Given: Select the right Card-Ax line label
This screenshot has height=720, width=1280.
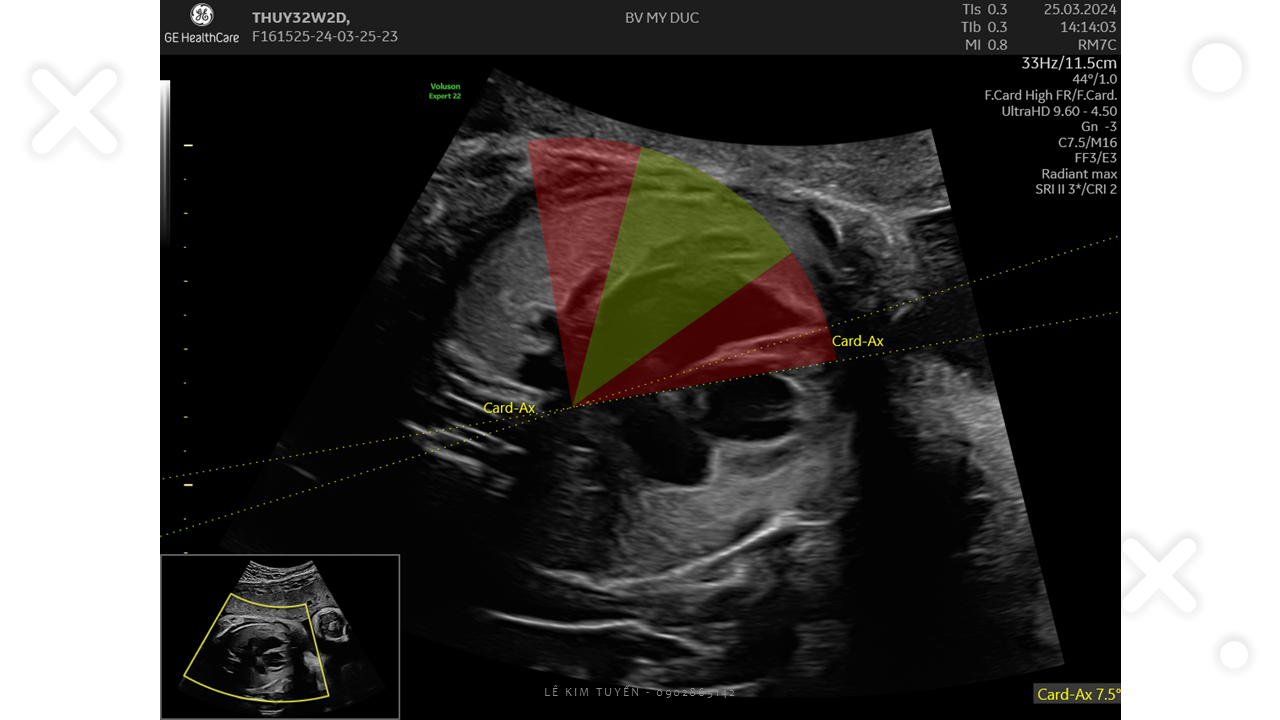Looking at the screenshot, I should (x=857, y=341).
